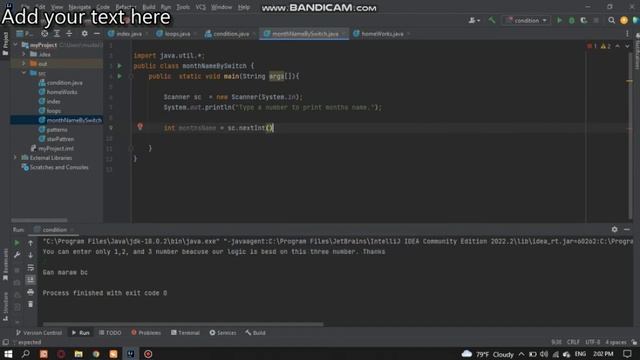Run the condition configuration with green play
Screen dimensions: 640x360
(560, 20)
